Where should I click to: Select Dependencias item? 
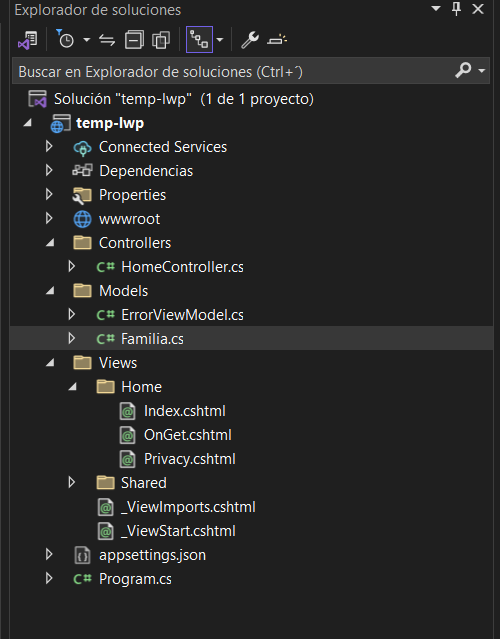(x=146, y=171)
